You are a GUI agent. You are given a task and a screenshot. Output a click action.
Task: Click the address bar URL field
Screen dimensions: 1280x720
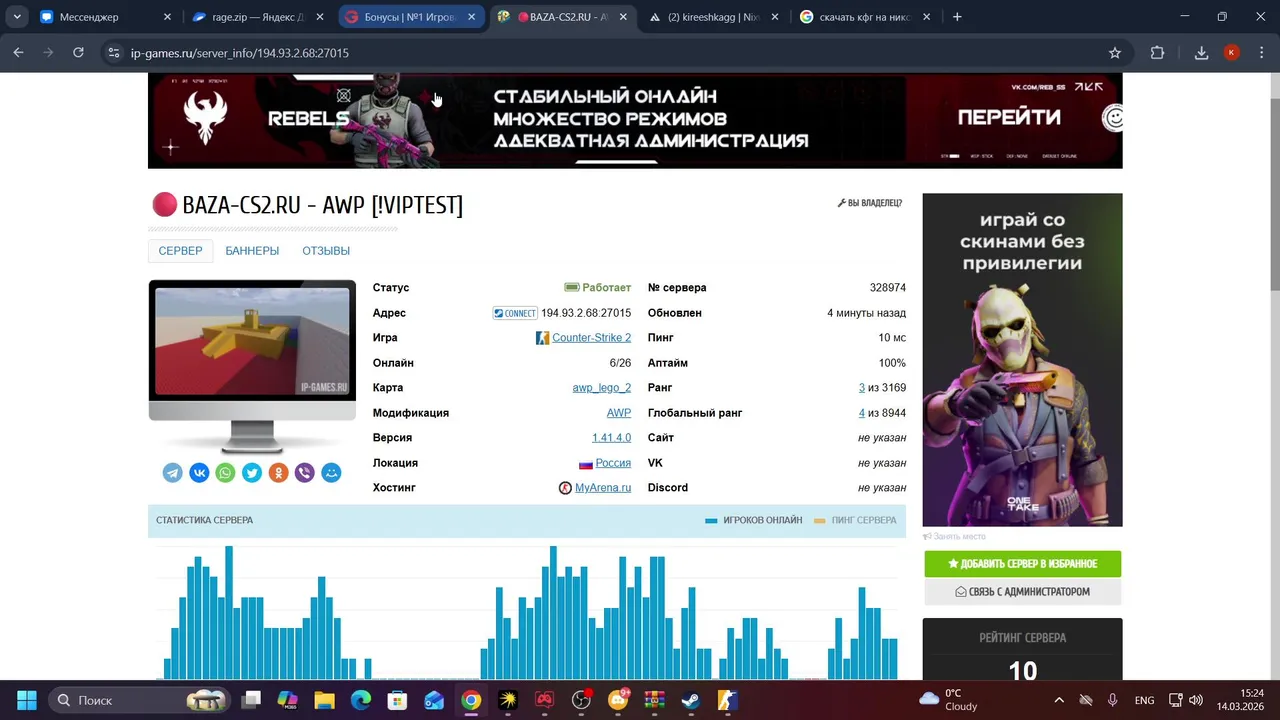(600, 53)
